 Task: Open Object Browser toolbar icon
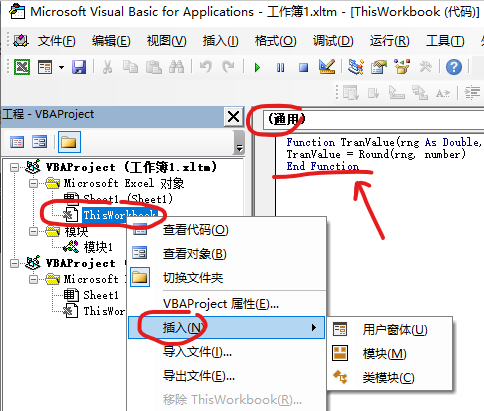402,67
